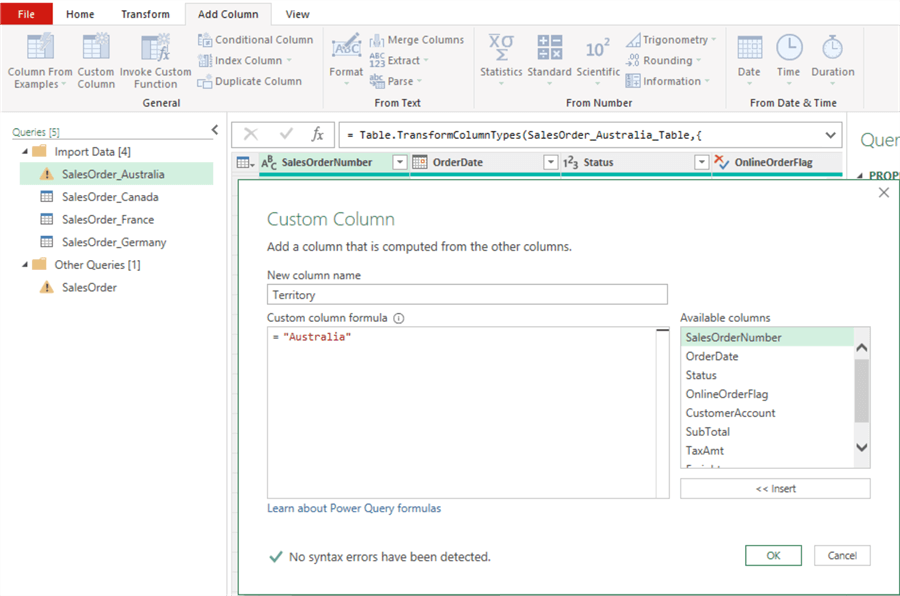
Task: Select the Add Column tab
Action: (x=228, y=14)
